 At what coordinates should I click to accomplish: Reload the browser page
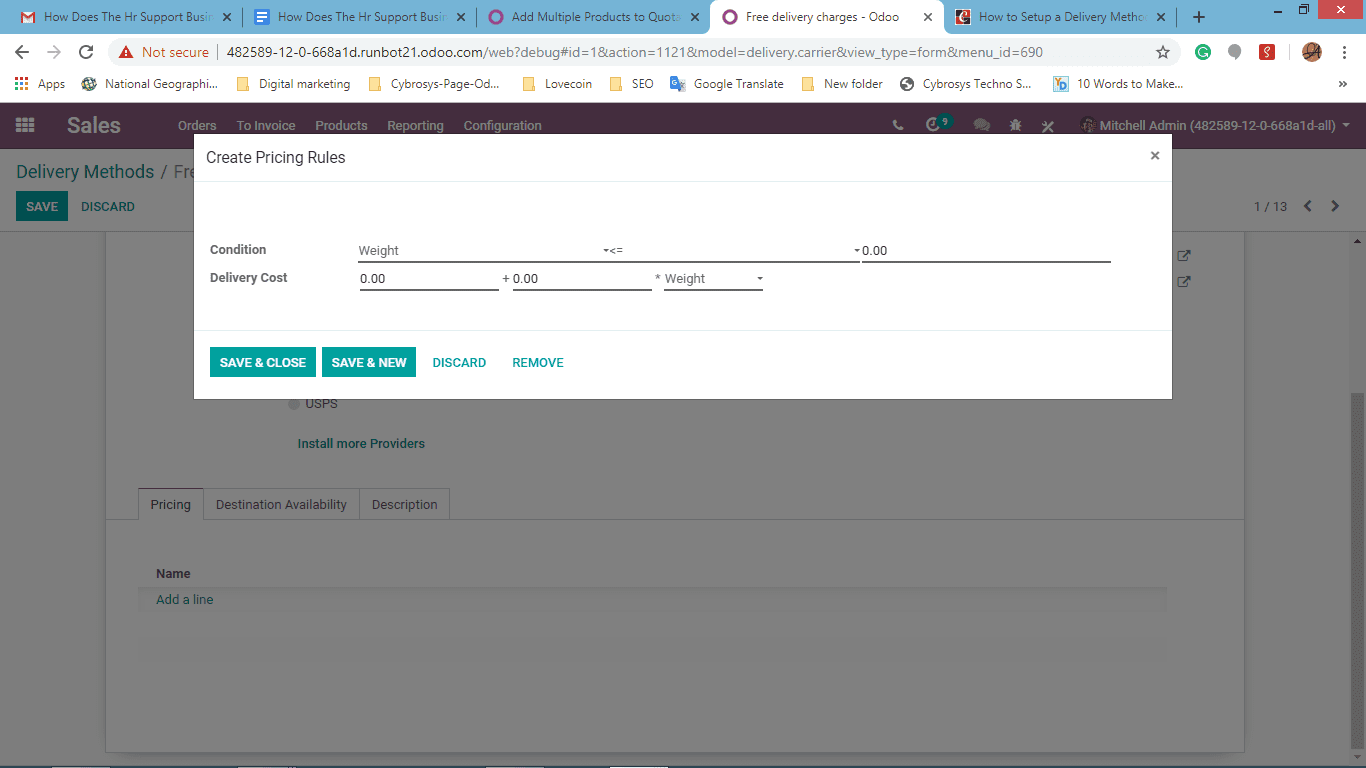(86, 52)
